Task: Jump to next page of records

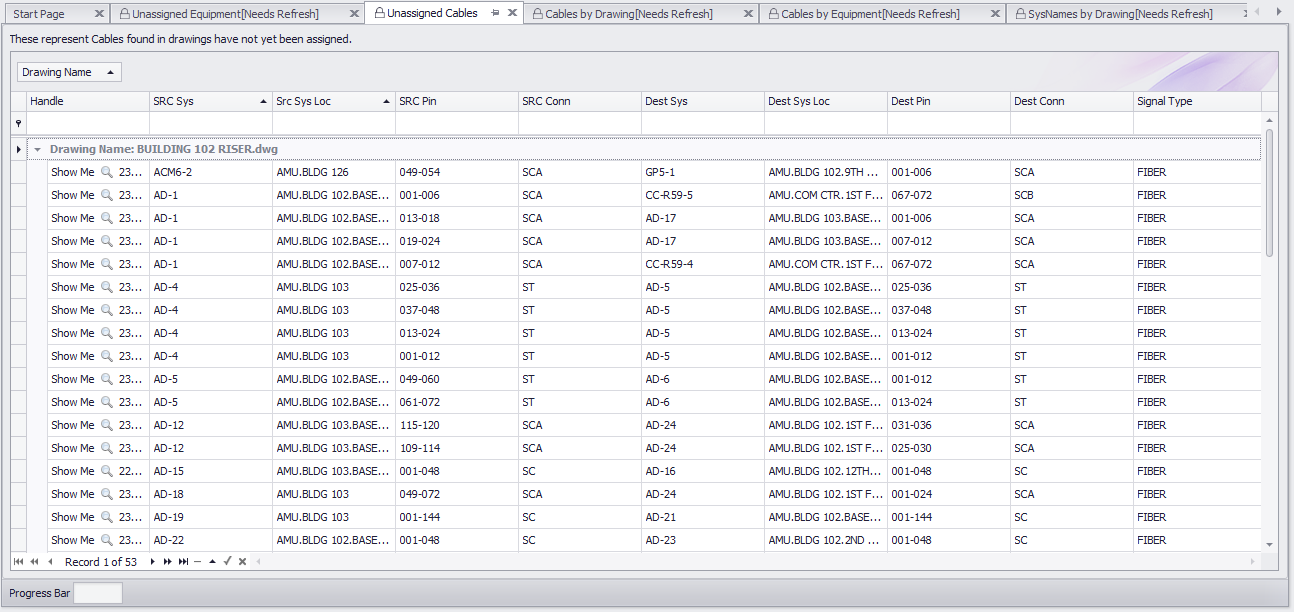Action: click(x=168, y=562)
